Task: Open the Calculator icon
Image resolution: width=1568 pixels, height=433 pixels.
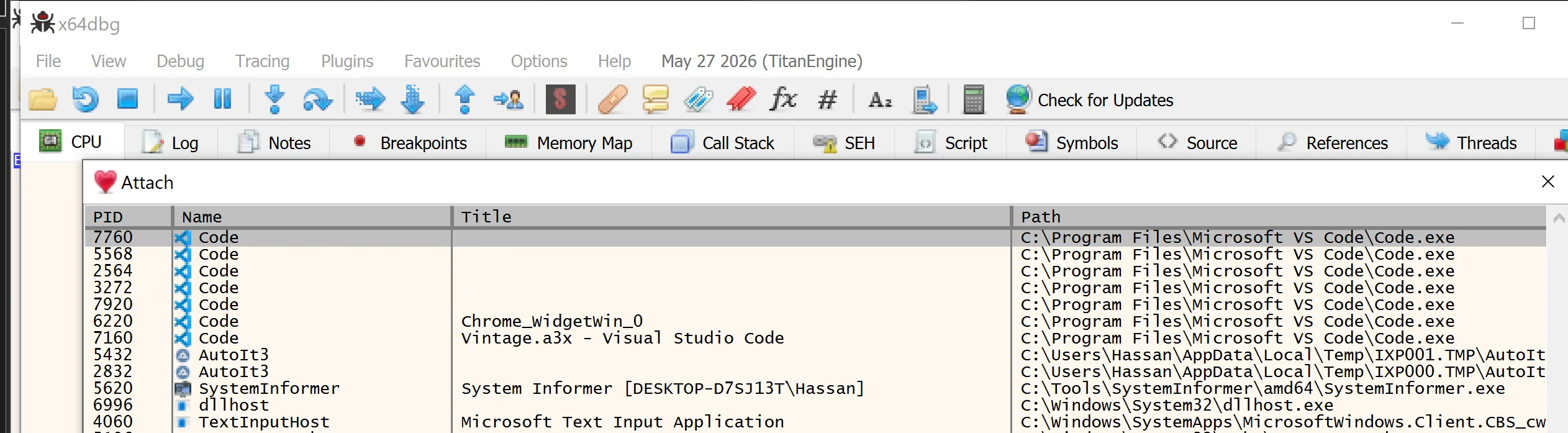Action: point(974,99)
